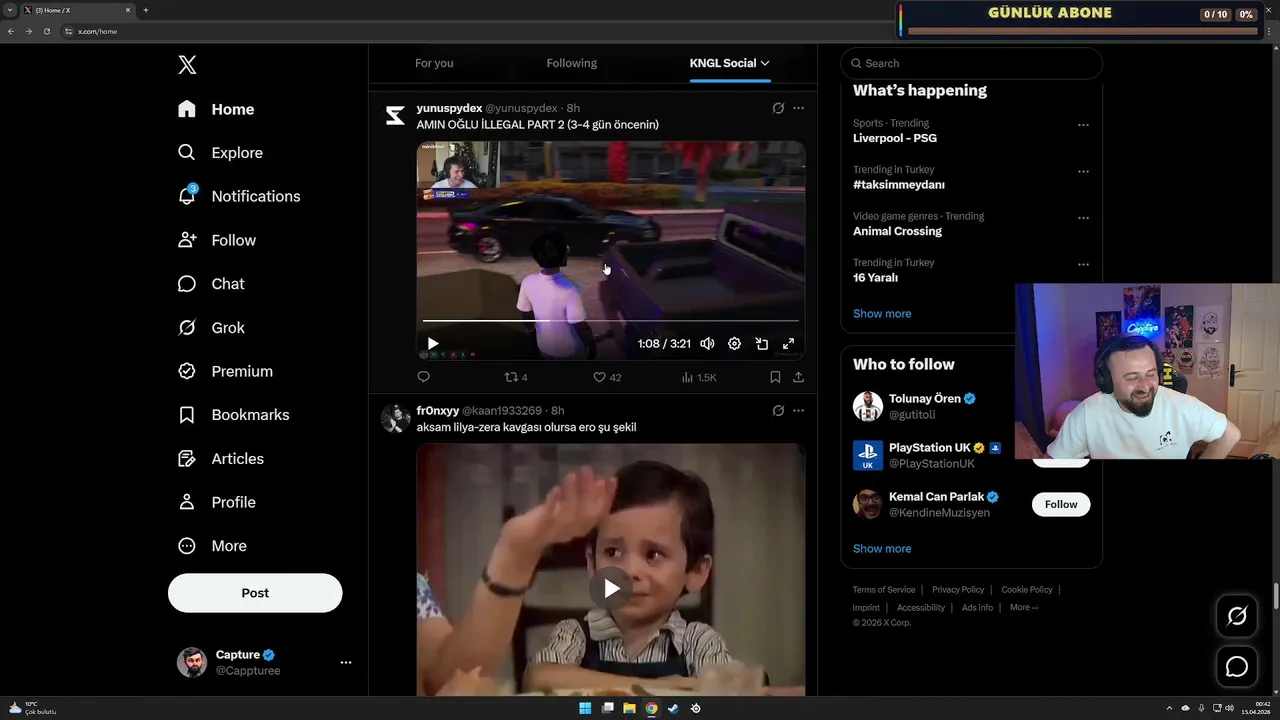This screenshot has width=1280, height=720.
Task: Show more trends in What's happening
Action: tap(882, 314)
